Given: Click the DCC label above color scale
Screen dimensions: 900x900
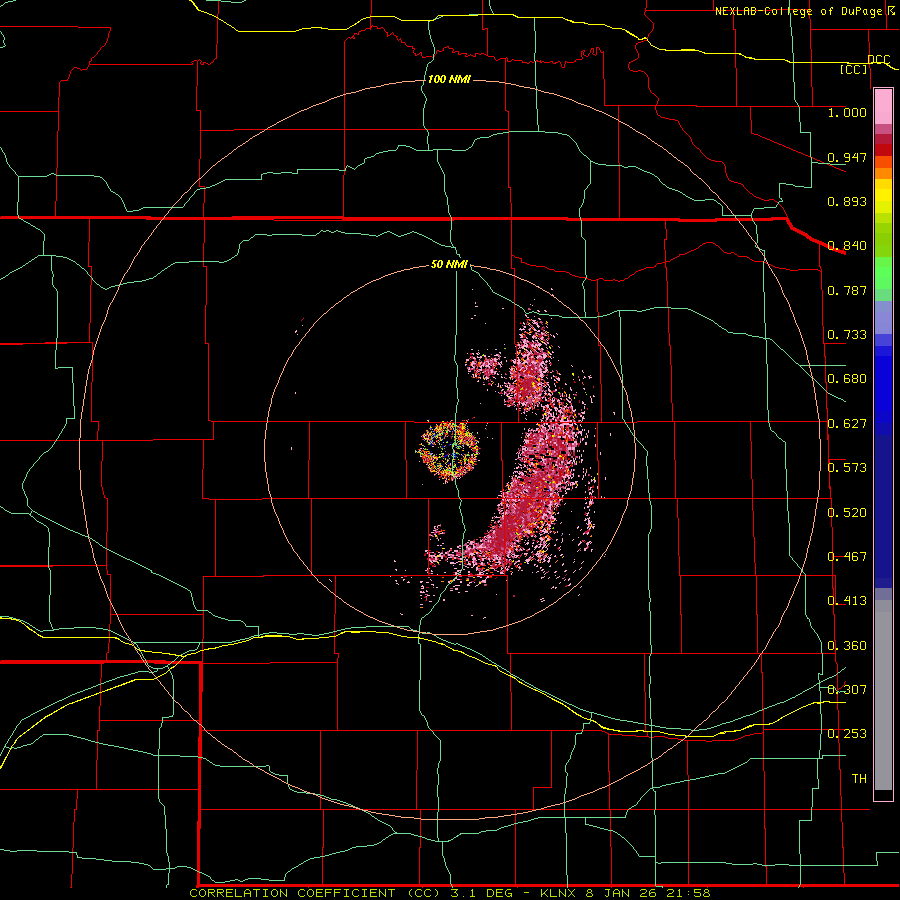Looking at the screenshot, I should click(878, 60).
